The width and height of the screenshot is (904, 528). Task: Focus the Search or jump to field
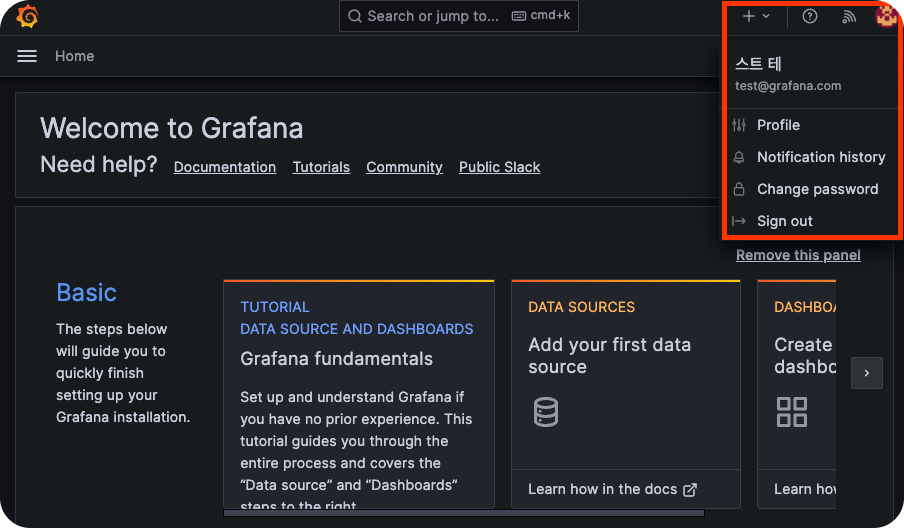click(459, 16)
